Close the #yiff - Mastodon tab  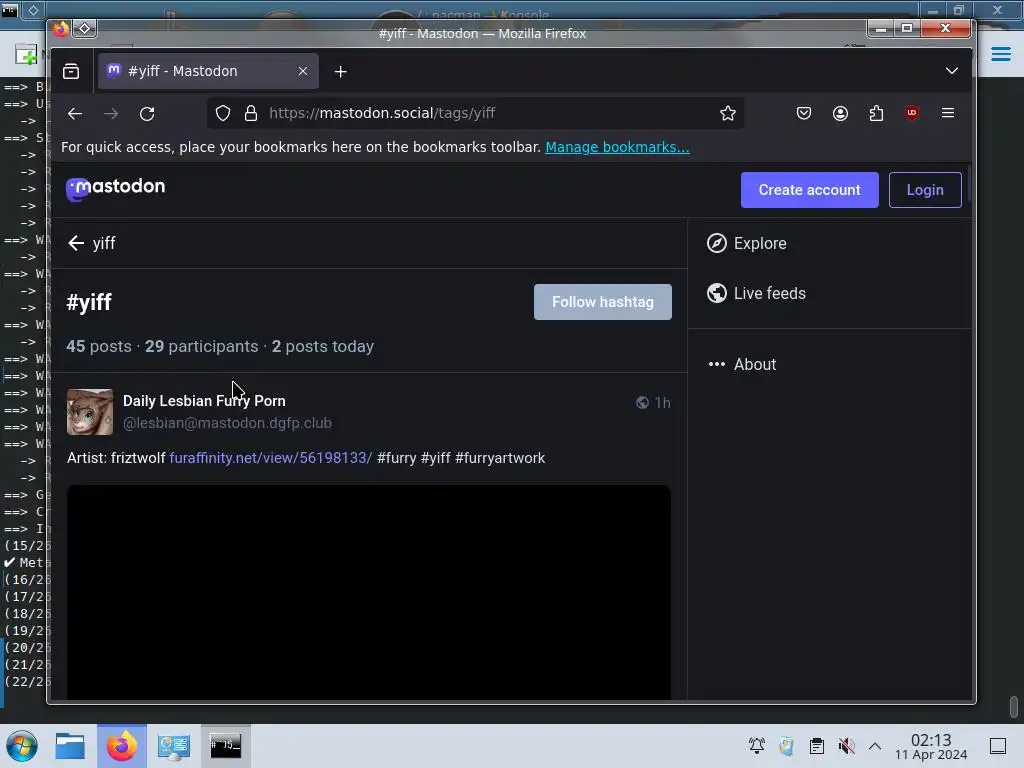[302, 71]
